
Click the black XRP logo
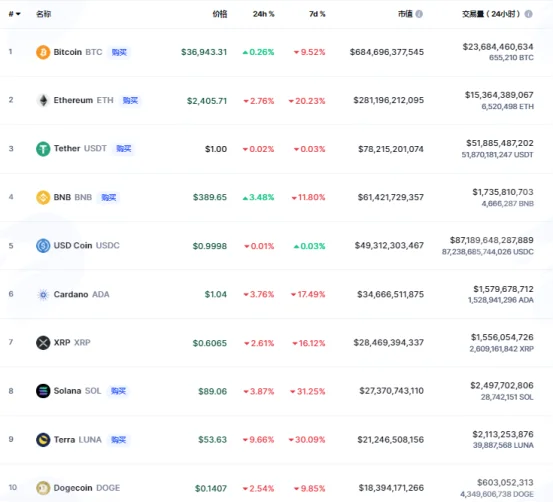[x=43, y=343]
